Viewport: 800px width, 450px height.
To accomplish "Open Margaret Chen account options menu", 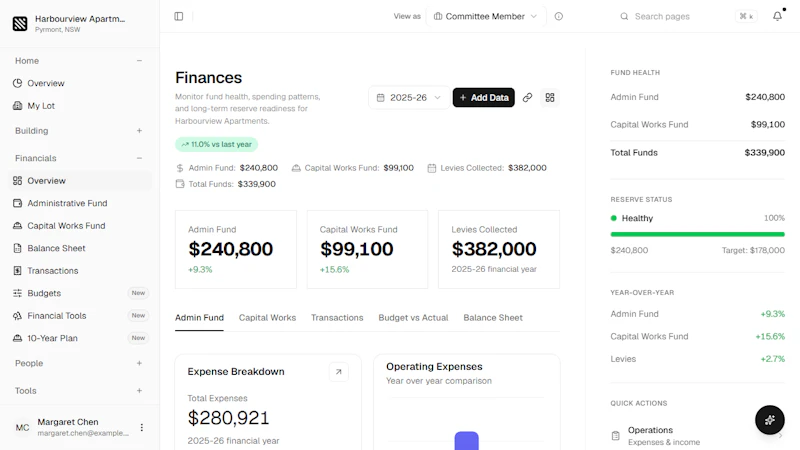I will point(142,428).
